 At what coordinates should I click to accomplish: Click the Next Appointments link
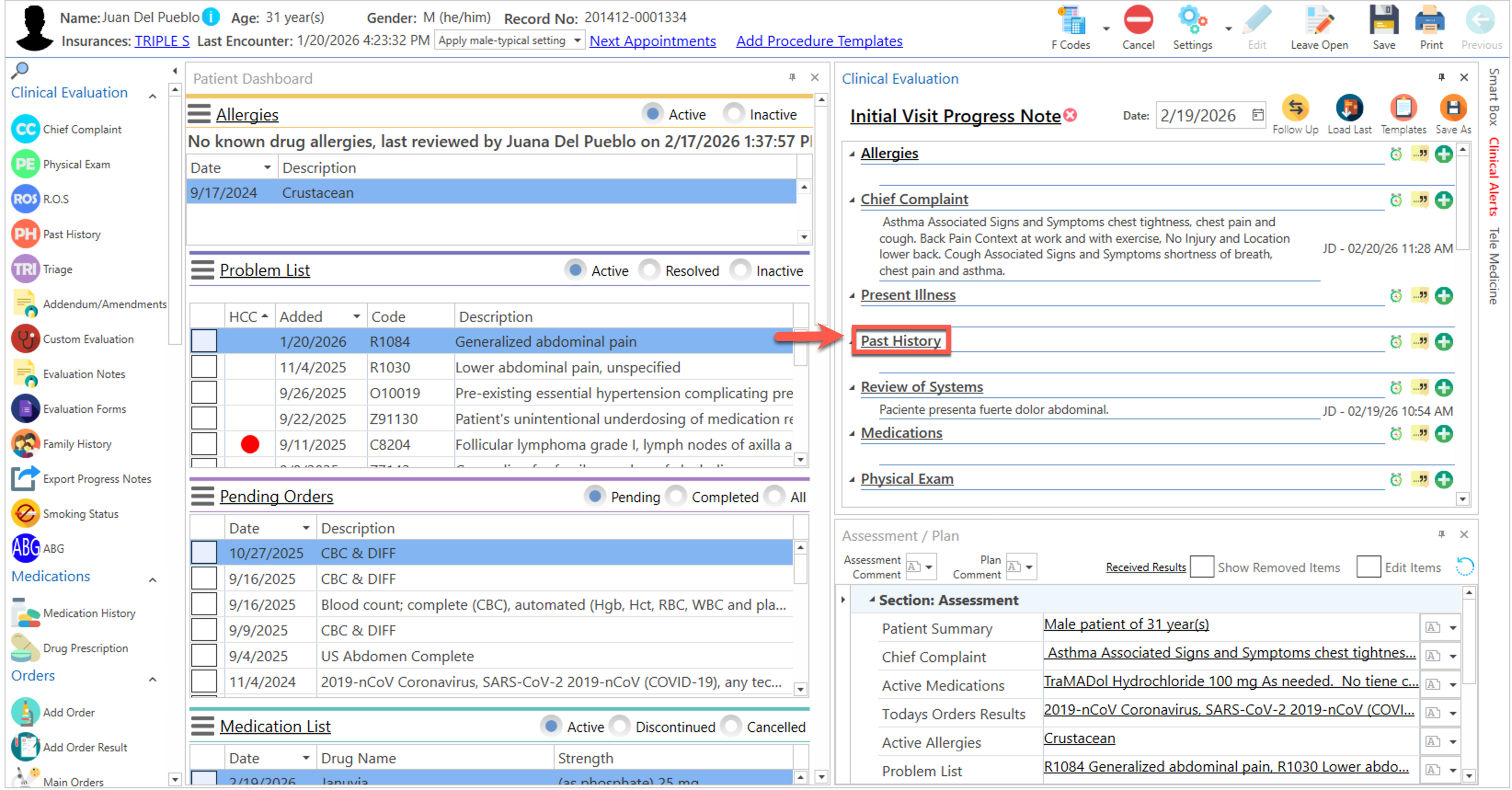click(x=652, y=40)
